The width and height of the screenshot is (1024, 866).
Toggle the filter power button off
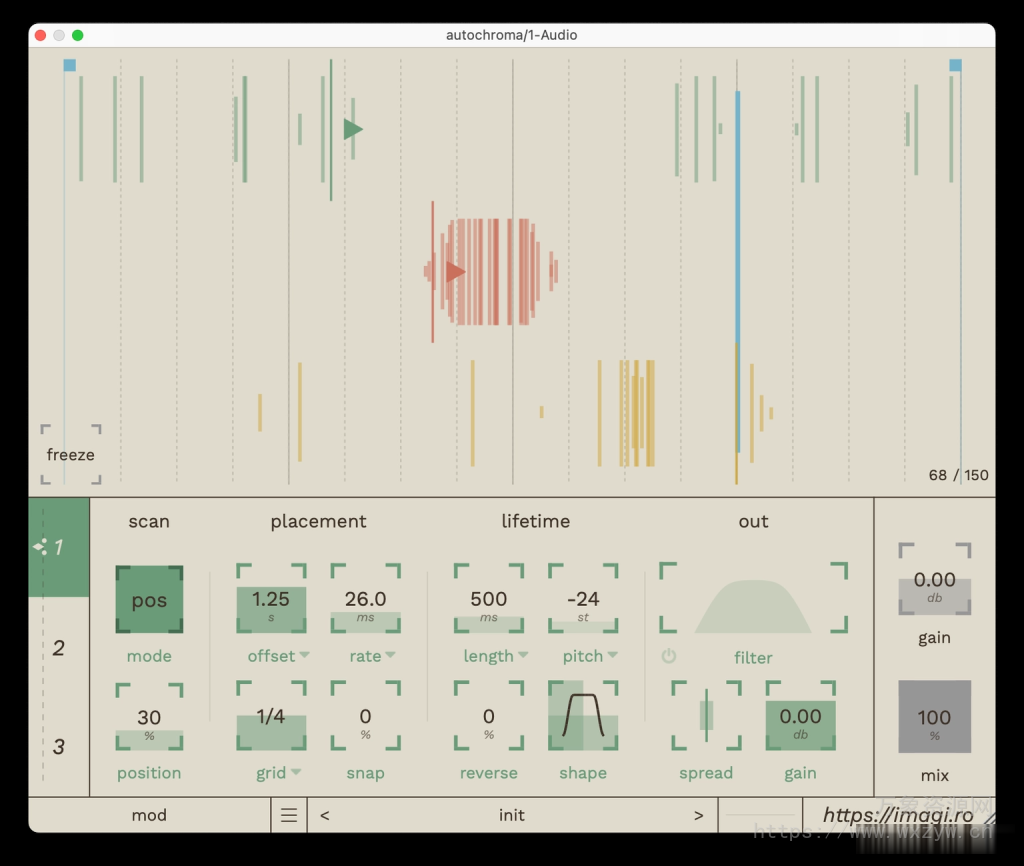coord(669,657)
